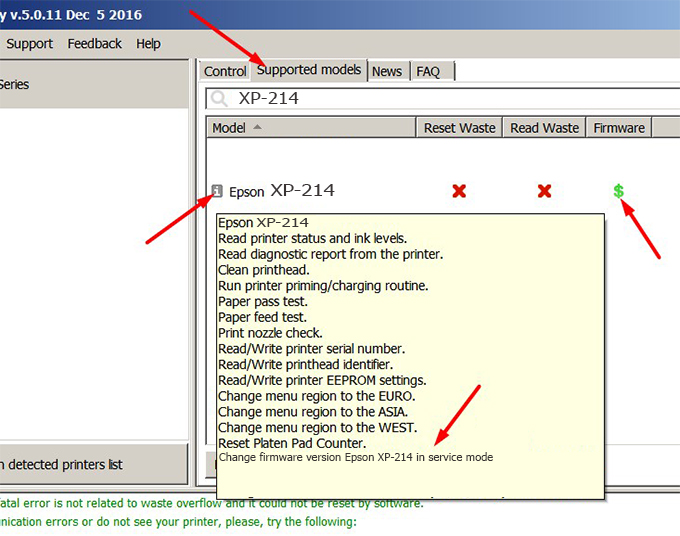Switch to the Control tab
This screenshot has height=536, width=680.
pos(225,71)
